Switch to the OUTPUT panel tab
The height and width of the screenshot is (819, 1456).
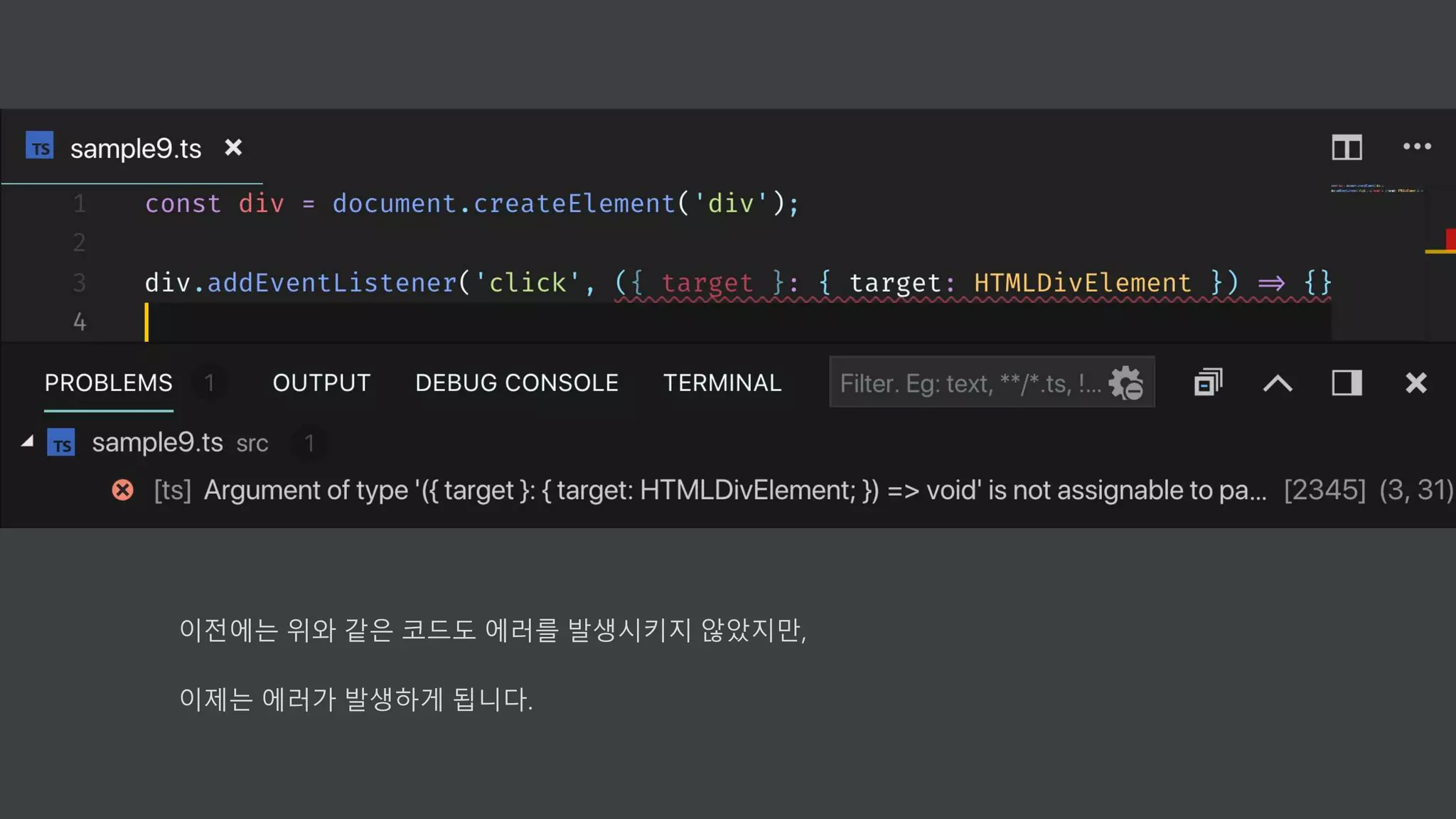tap(321, 383)
